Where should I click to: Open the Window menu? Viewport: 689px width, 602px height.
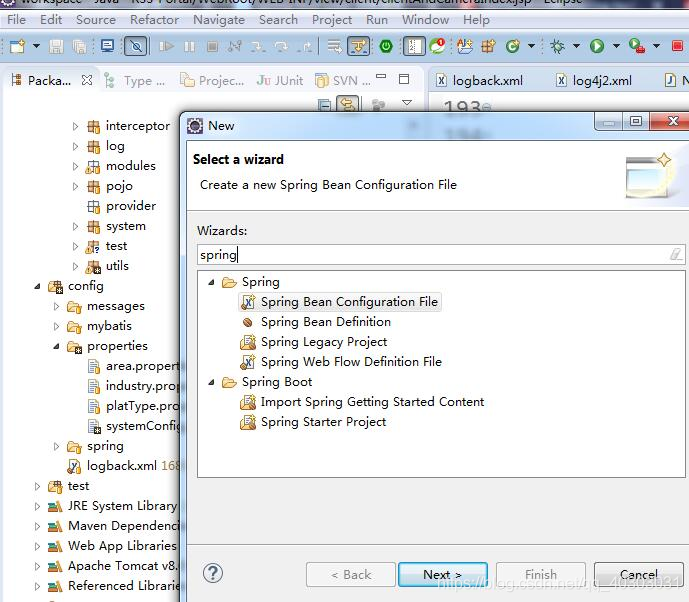(425, 20)
